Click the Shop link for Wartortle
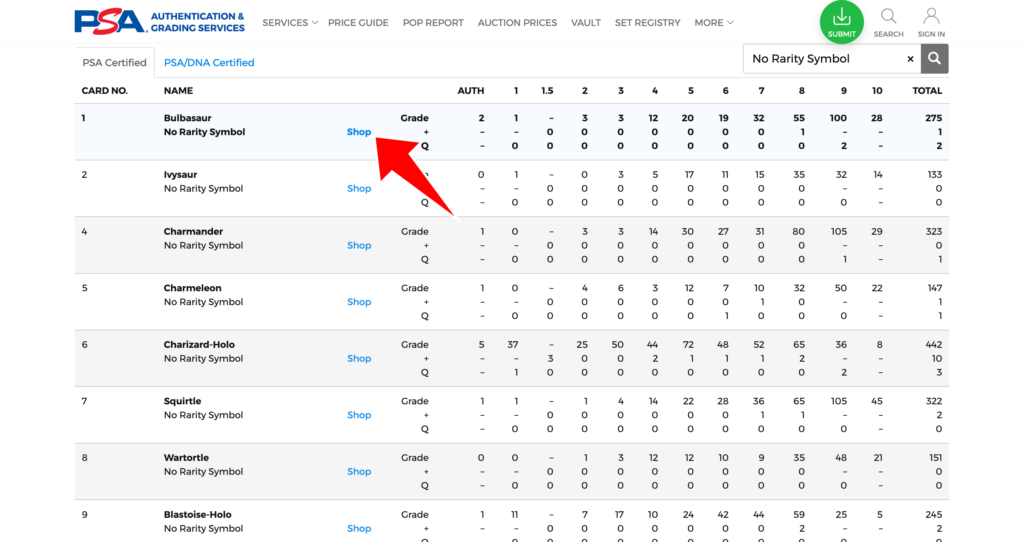The height and width of the screenshot is (542, 1024). (x=359, y=471)
